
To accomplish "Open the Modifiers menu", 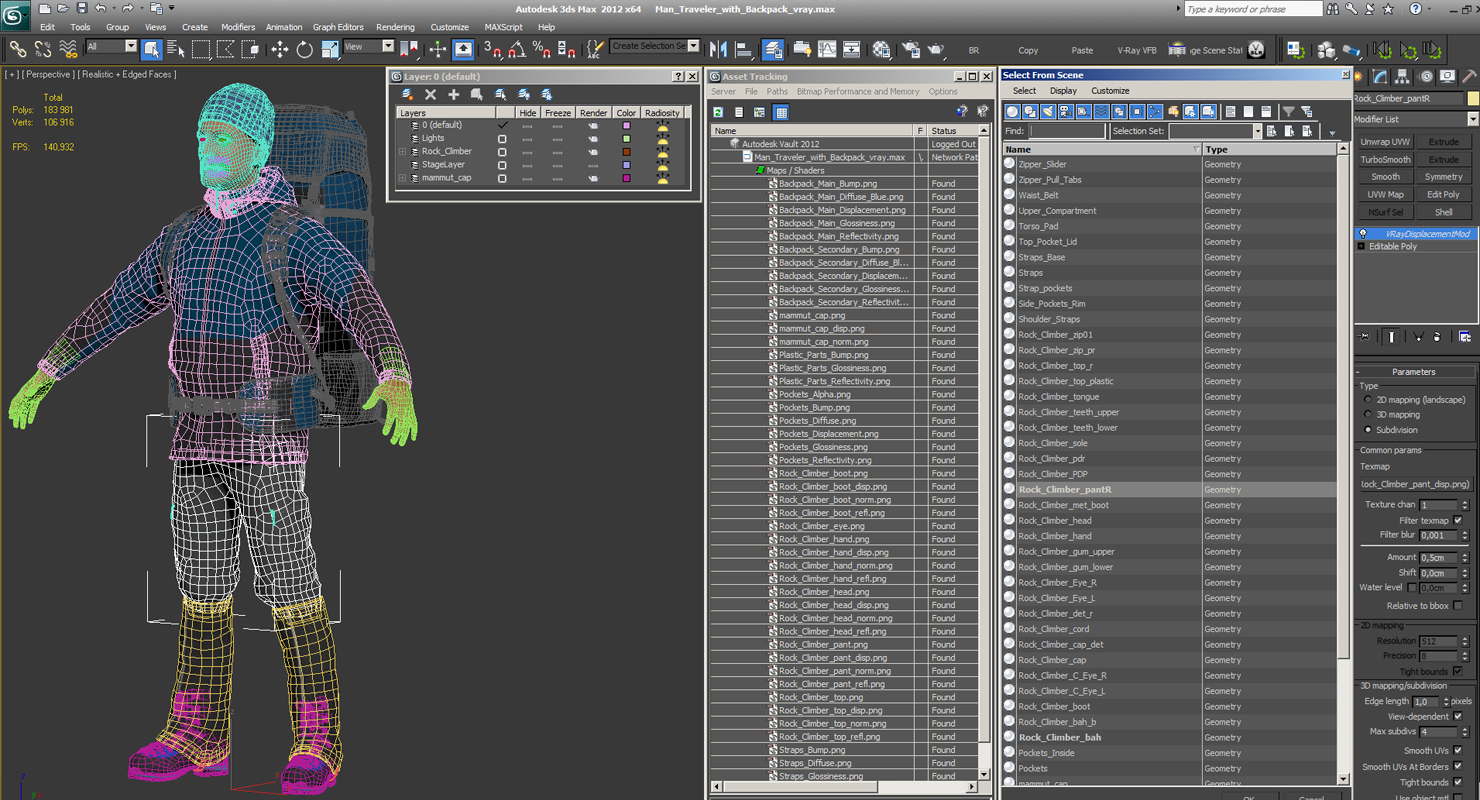I will click(238, 27).
